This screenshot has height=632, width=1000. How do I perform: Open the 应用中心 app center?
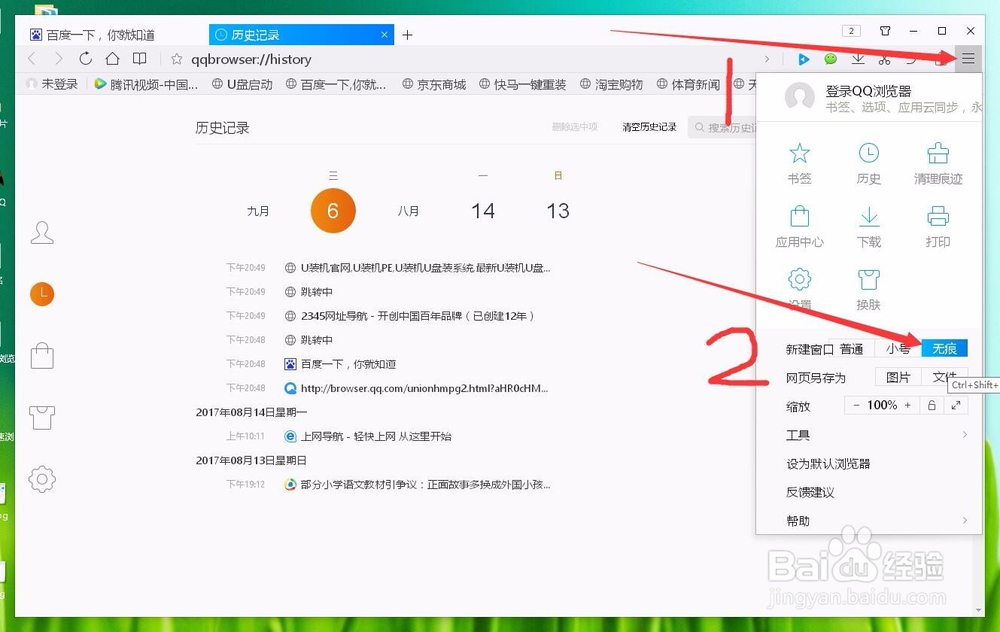click(x=798, y=228)
